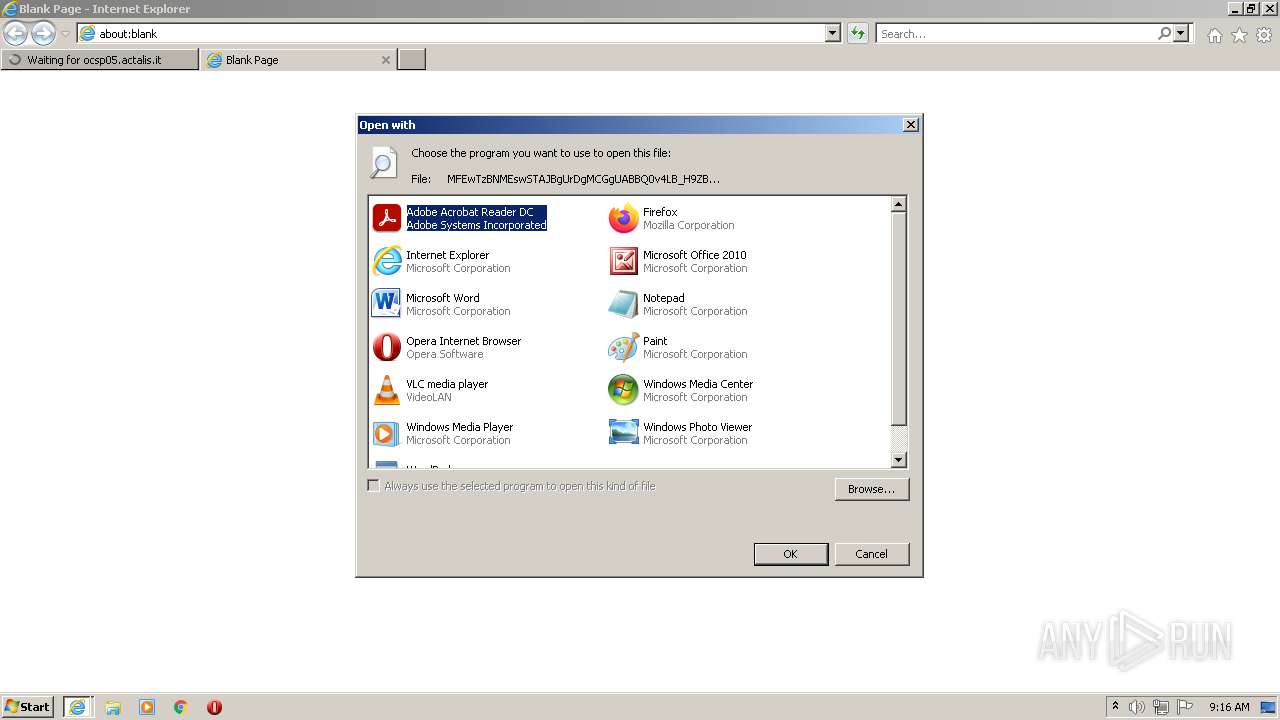This screenshot has height=720, width=1280.
Task: Open the search provider dropdown arrow
Action: pyautogui.click(x=1182, y=33)
